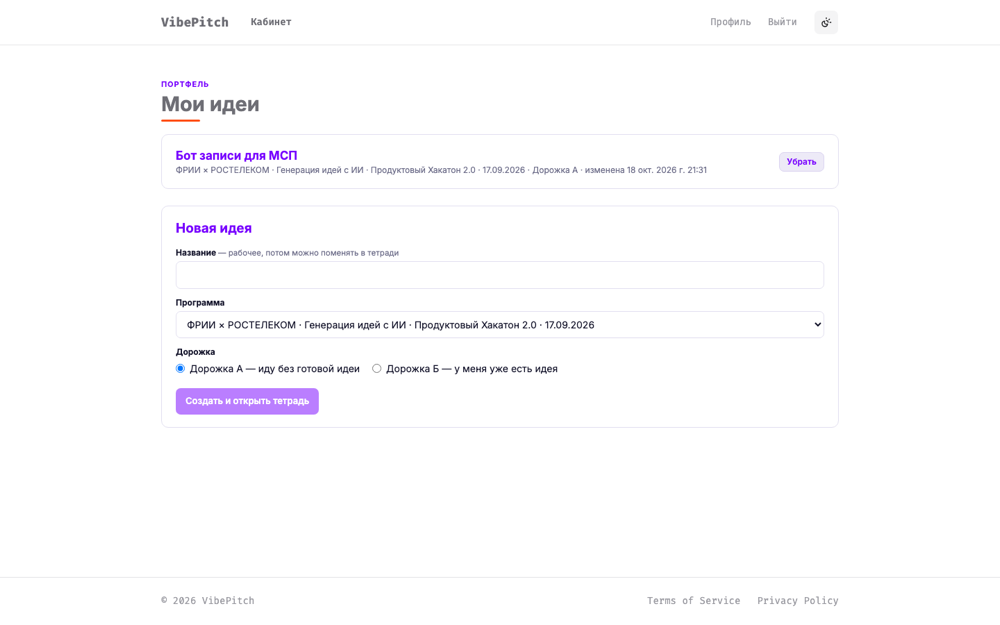Go to the Кабинет section
This screenshot has width=1000, height=625.
pyautogui.click(x=271, y=22)
